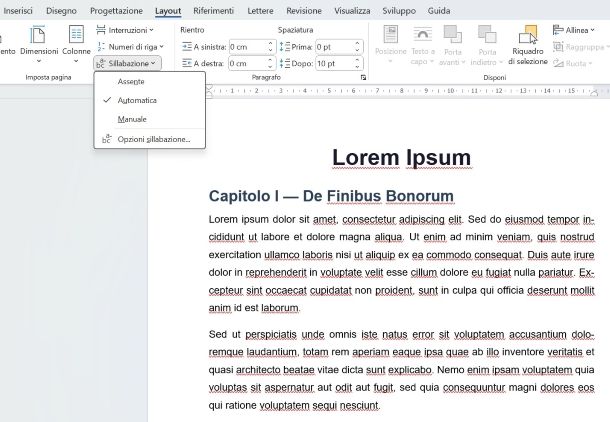Viewport: 610px width, 422px height.
Task: Select the checked Automatica hyphenation option
Action: pos(150,100)
